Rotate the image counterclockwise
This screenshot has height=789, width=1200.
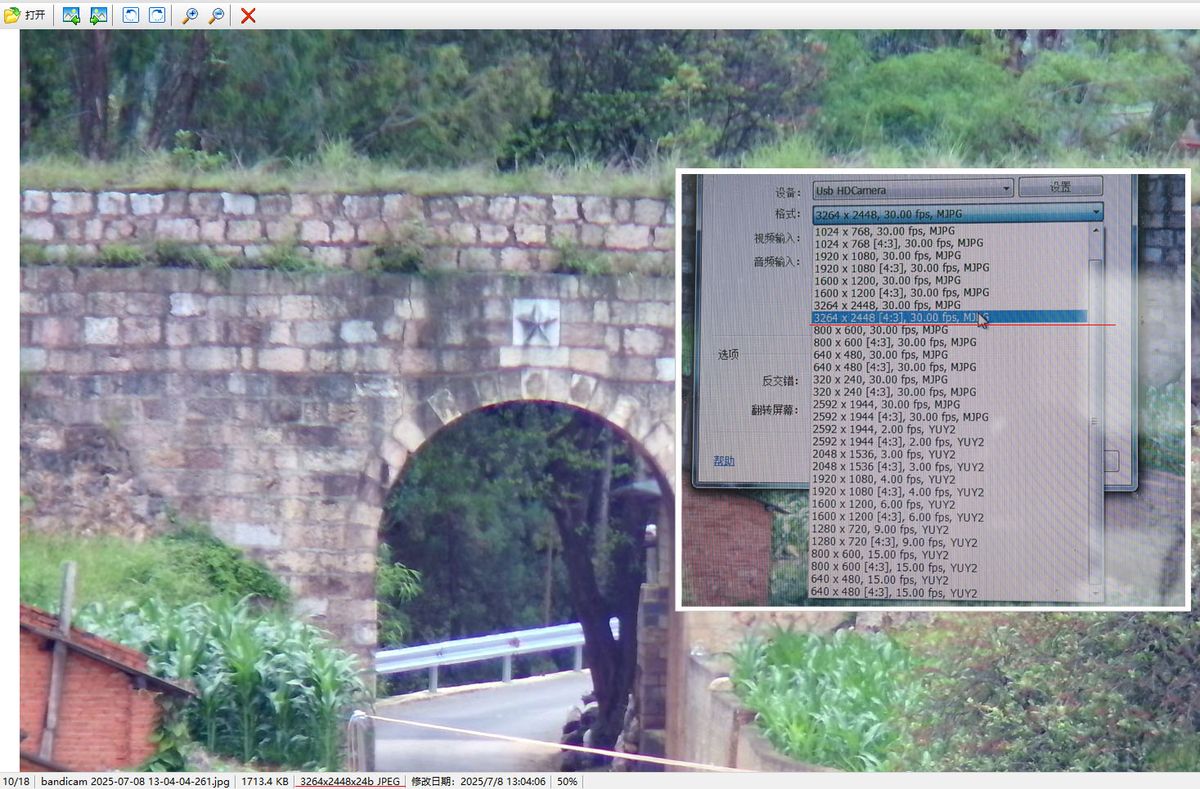pos(131,15)
